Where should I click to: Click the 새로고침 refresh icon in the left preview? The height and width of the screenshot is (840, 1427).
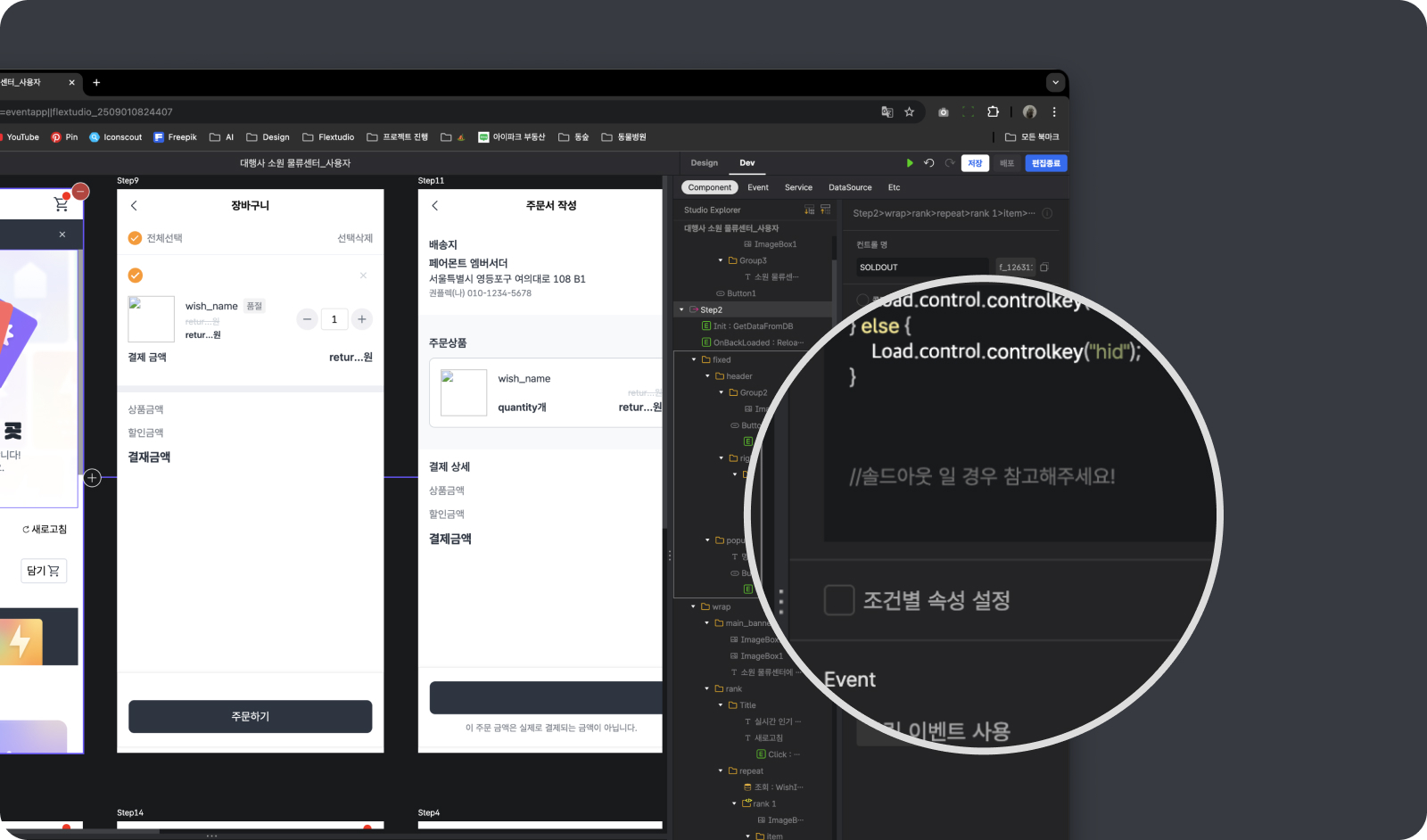tap(25, 529)
